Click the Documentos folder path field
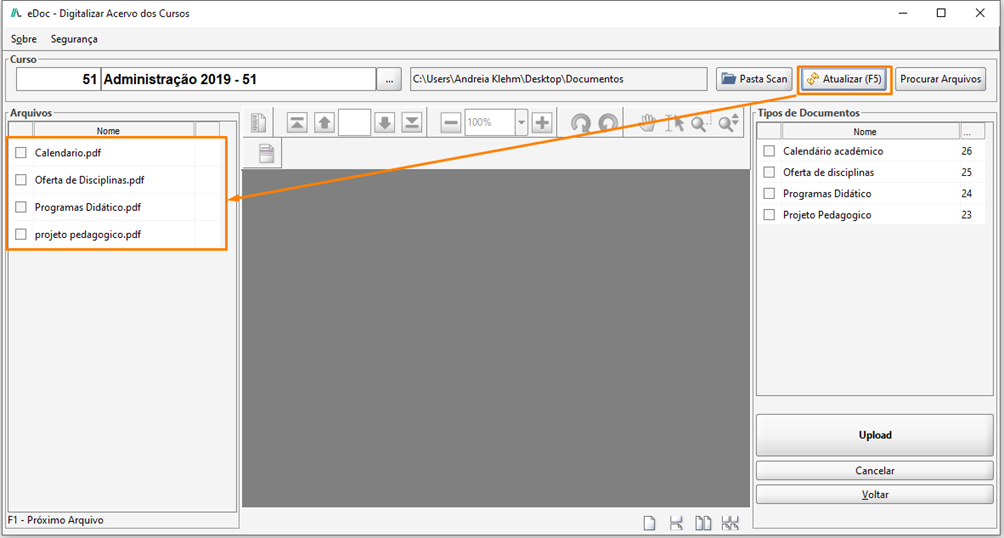 click(x=558, y=79)
